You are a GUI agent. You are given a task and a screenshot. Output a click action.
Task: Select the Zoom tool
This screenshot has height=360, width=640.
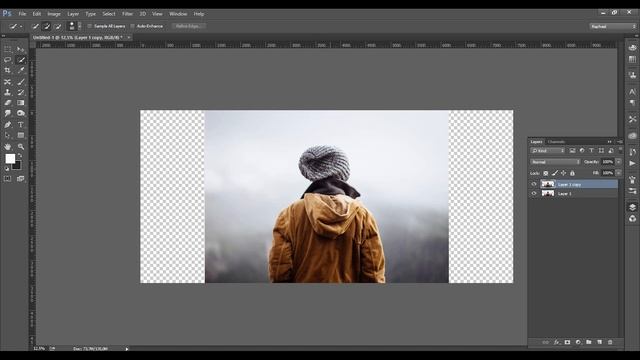[x=21, y=147]
